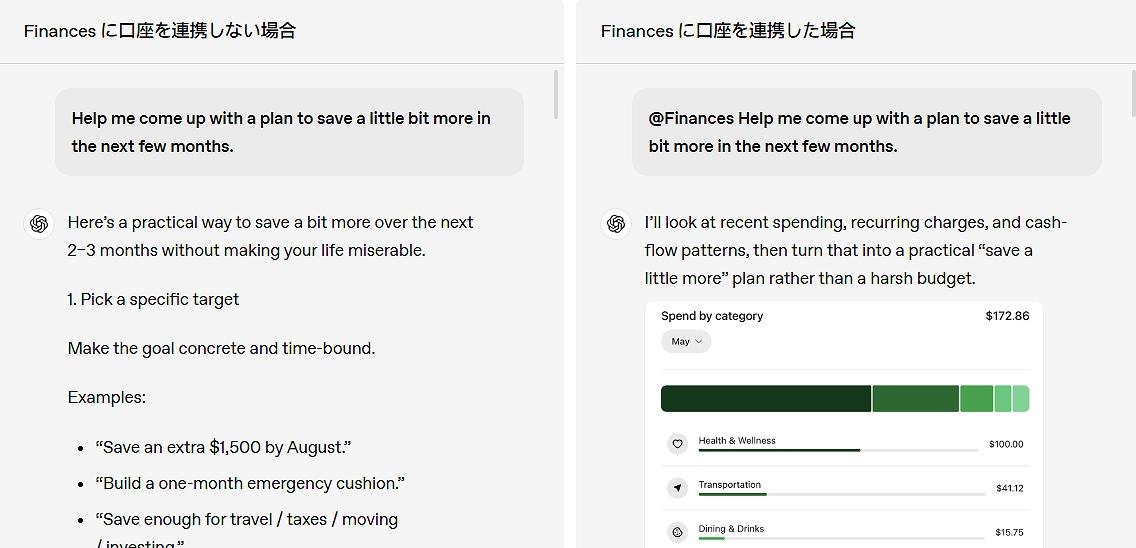Screen dimensions: 1136x548
Task: Click the darkest green bar segment
Action: (766, 399)
